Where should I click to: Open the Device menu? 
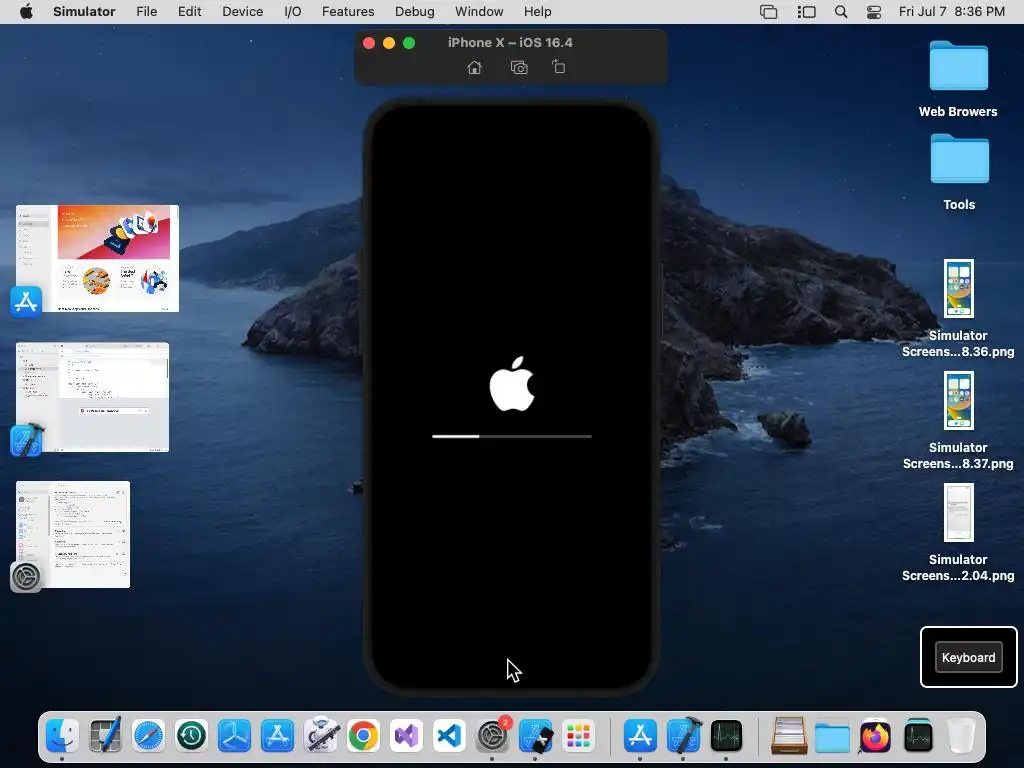point(242,12)
